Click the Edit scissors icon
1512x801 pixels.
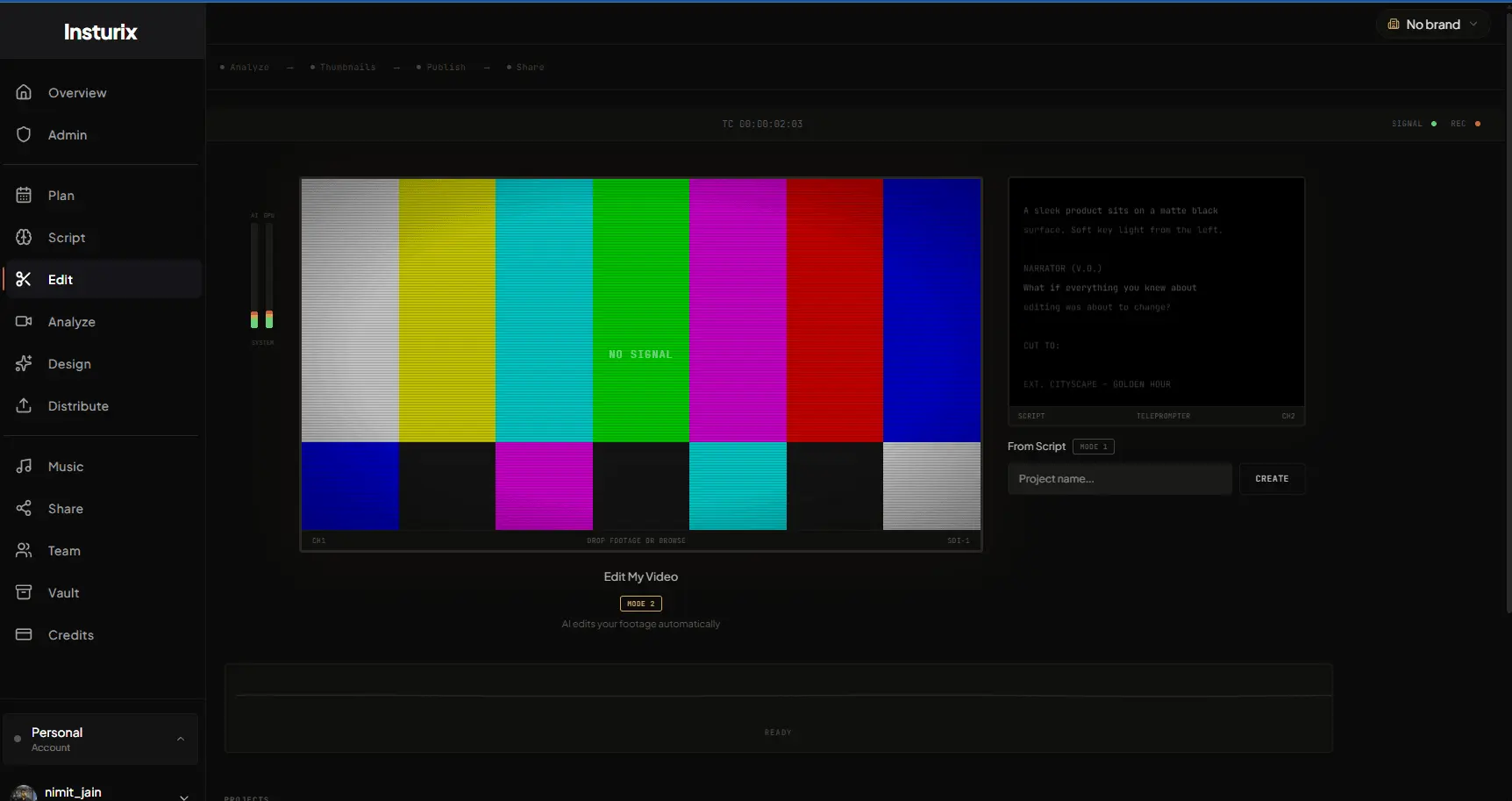point(24,279)
